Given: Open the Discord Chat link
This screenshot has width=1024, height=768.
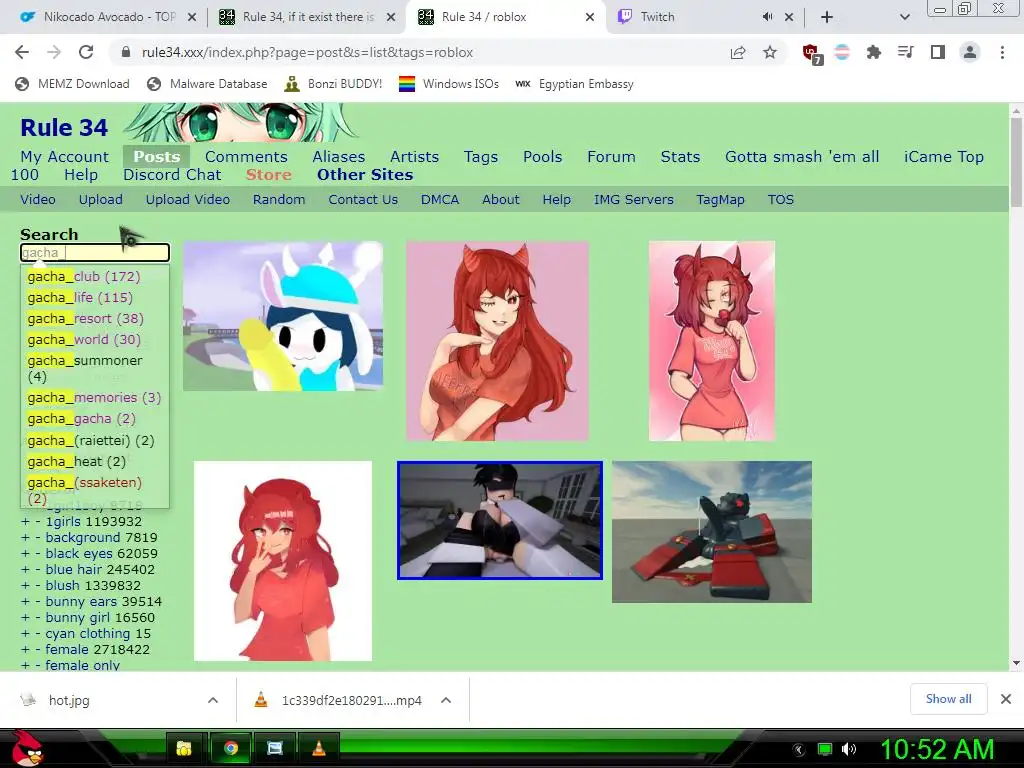Looking at the screenshot, I should tap(172, 175).
